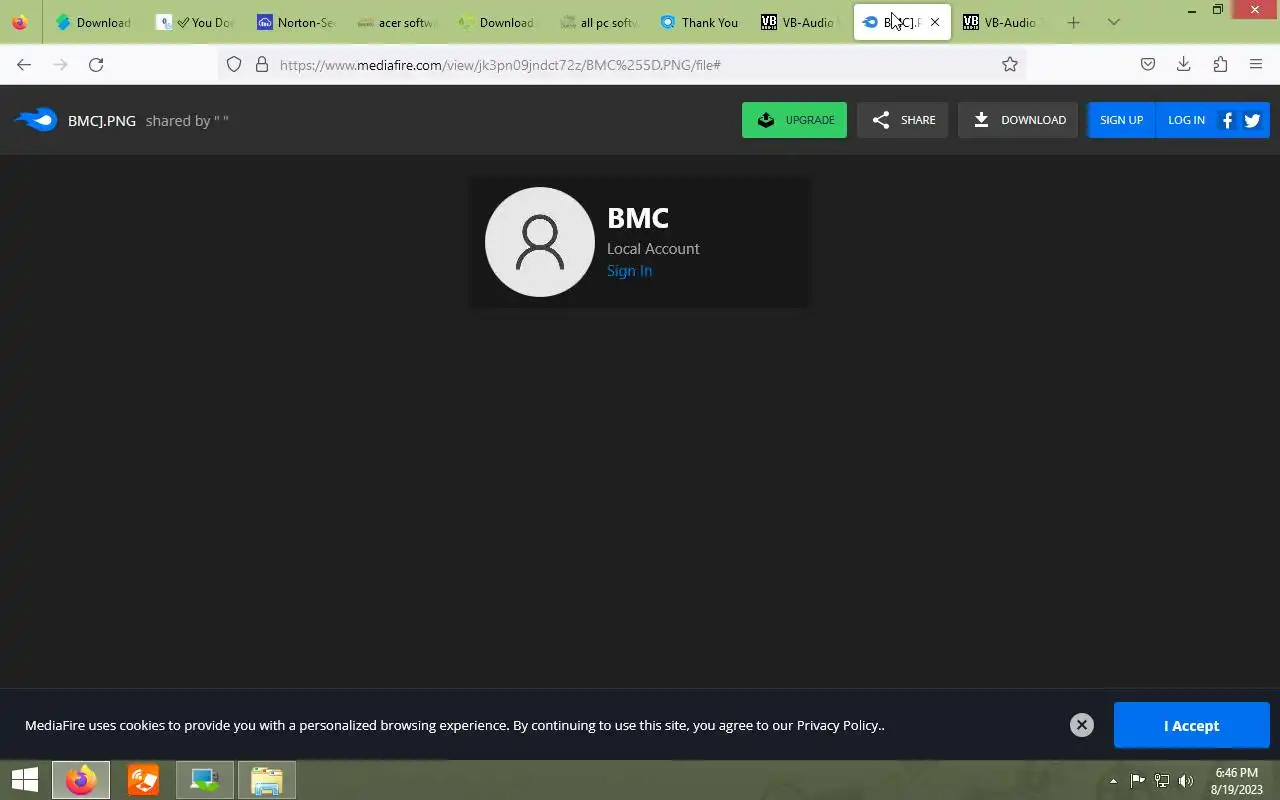This screenshot has width=1280, height=800.
Task: Click the Action Center flag icon
Action: click(1137, 781)
